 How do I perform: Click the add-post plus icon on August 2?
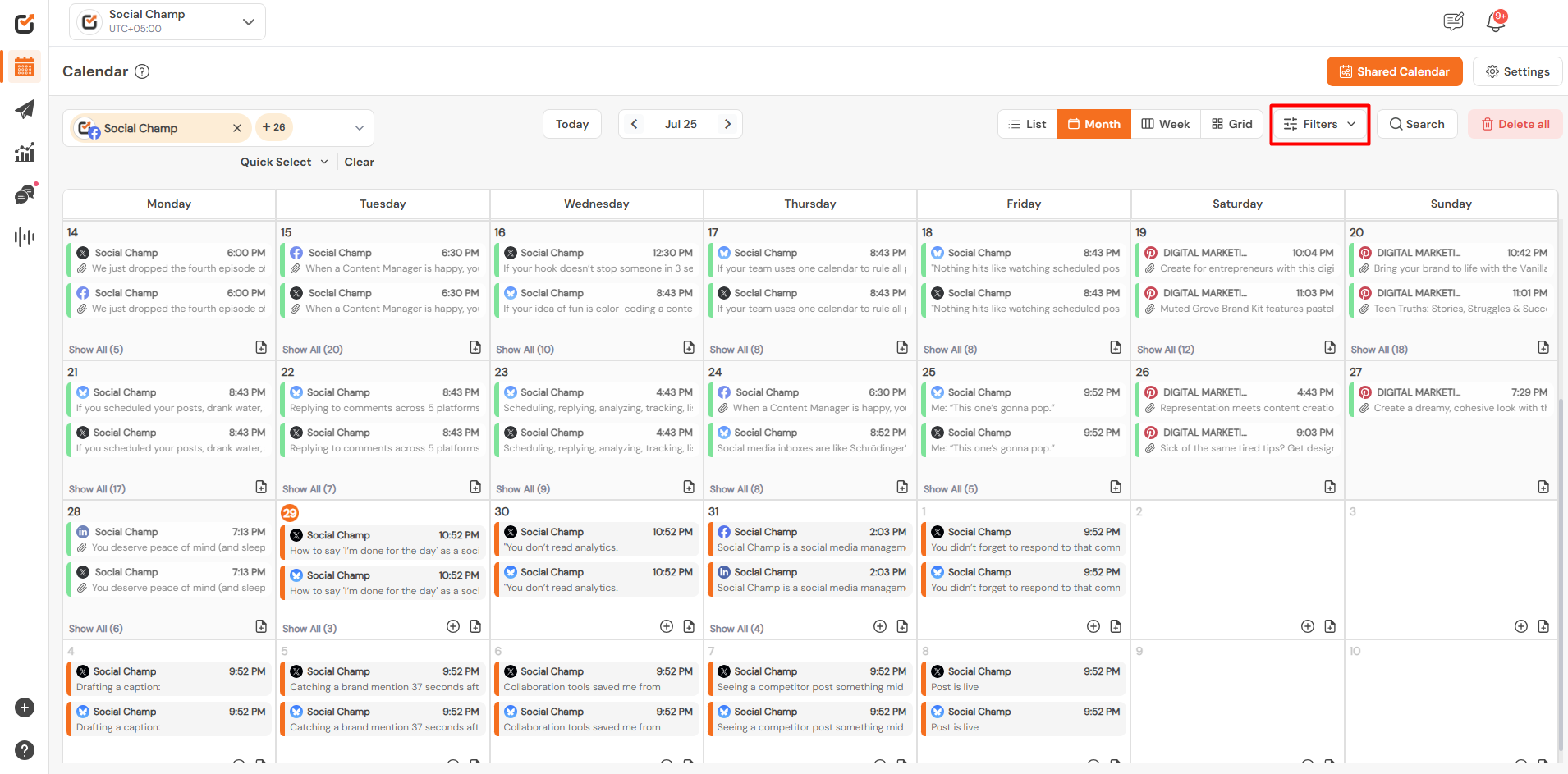[x=1308, y=626]
